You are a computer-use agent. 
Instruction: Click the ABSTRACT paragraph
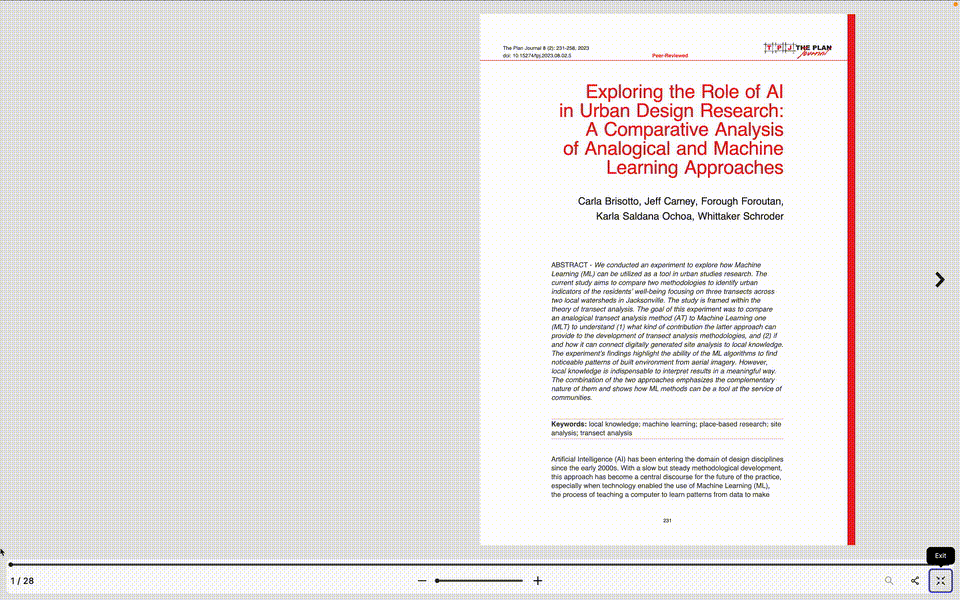point(667,331)
